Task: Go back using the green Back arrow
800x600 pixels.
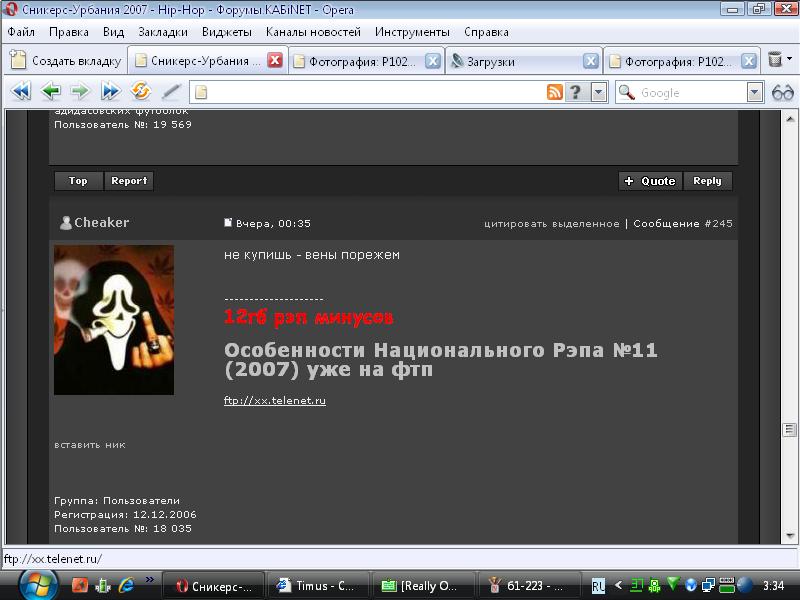Action: (51, 92)
